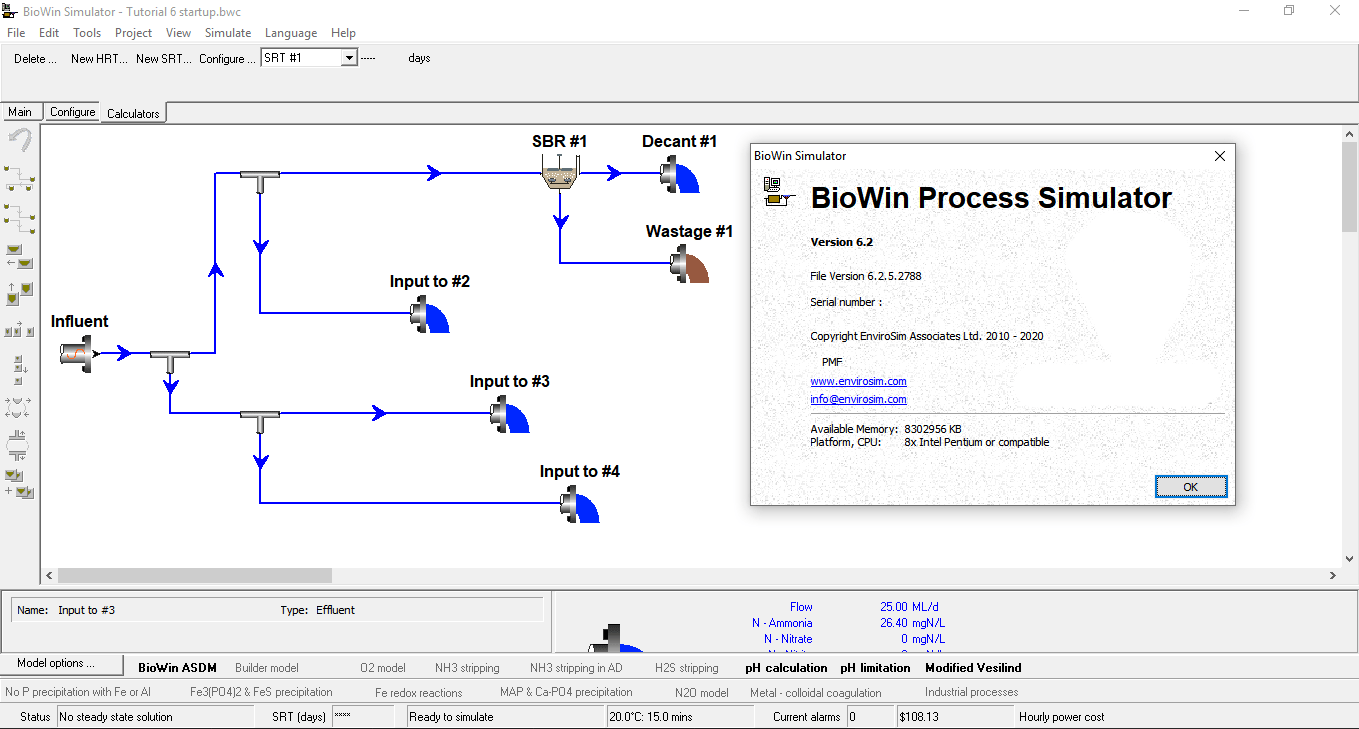
Task: Select the SBR #1 reactor icon
Action: click(561, 174)
